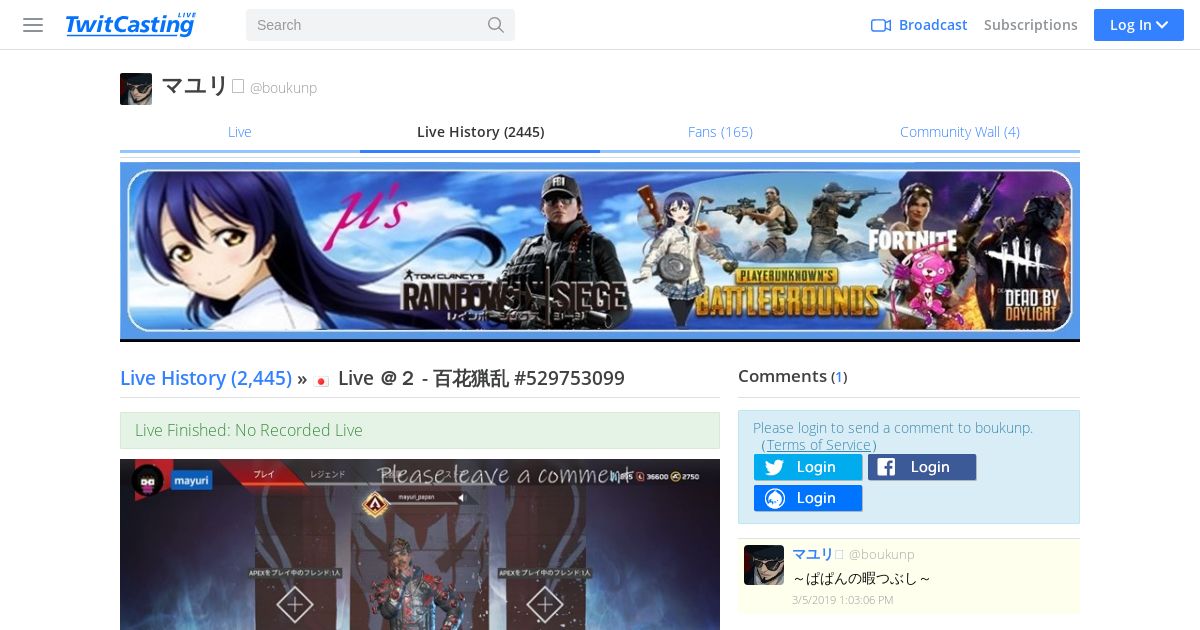The height and width of the screenshot is (630, 1200).
Task: Expand the Log In dropdown
Action: pyautogui.click(x=1138, y=25)
